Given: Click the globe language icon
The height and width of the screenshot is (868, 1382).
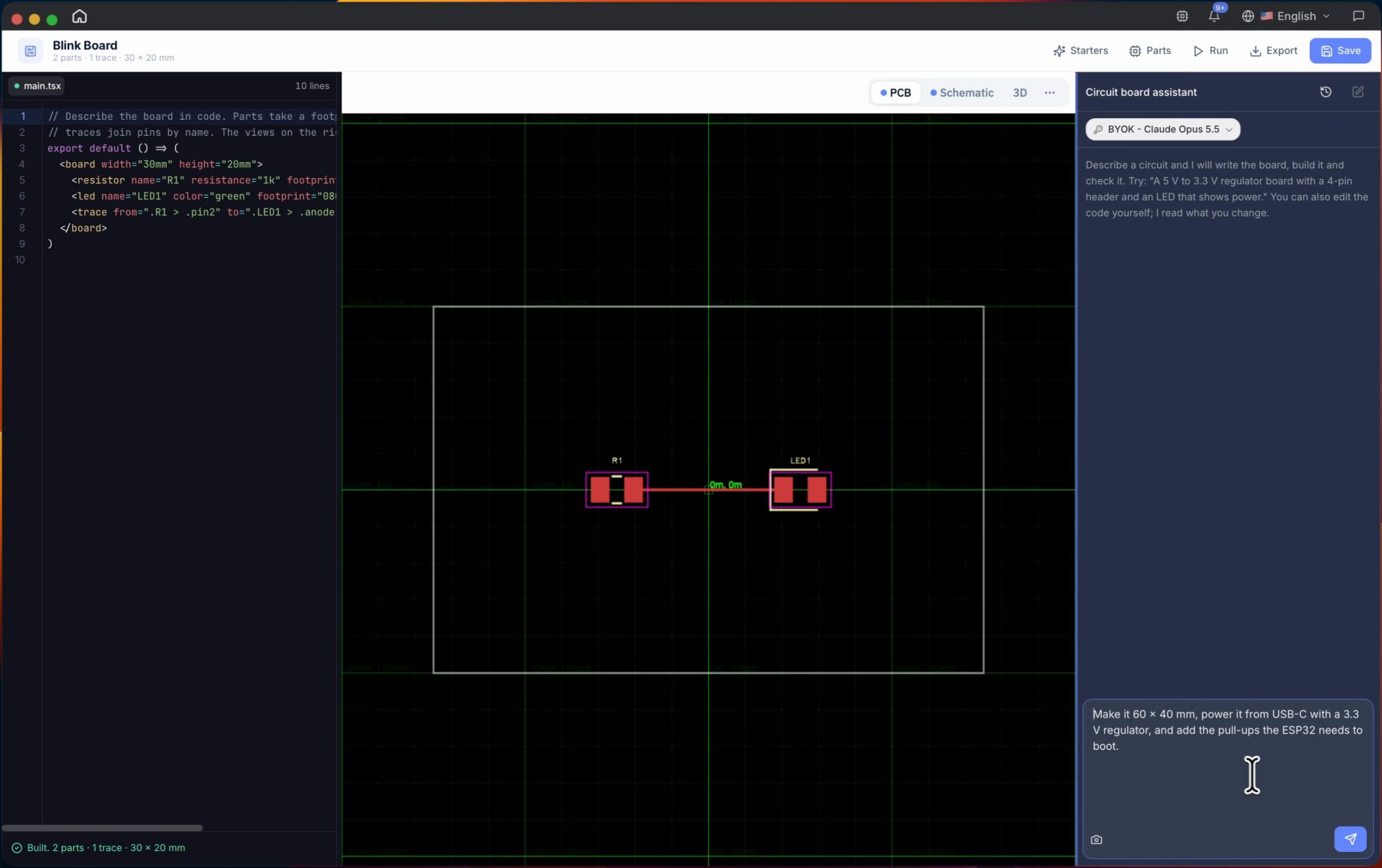Looking at the screenshot, I should 1248,16.
